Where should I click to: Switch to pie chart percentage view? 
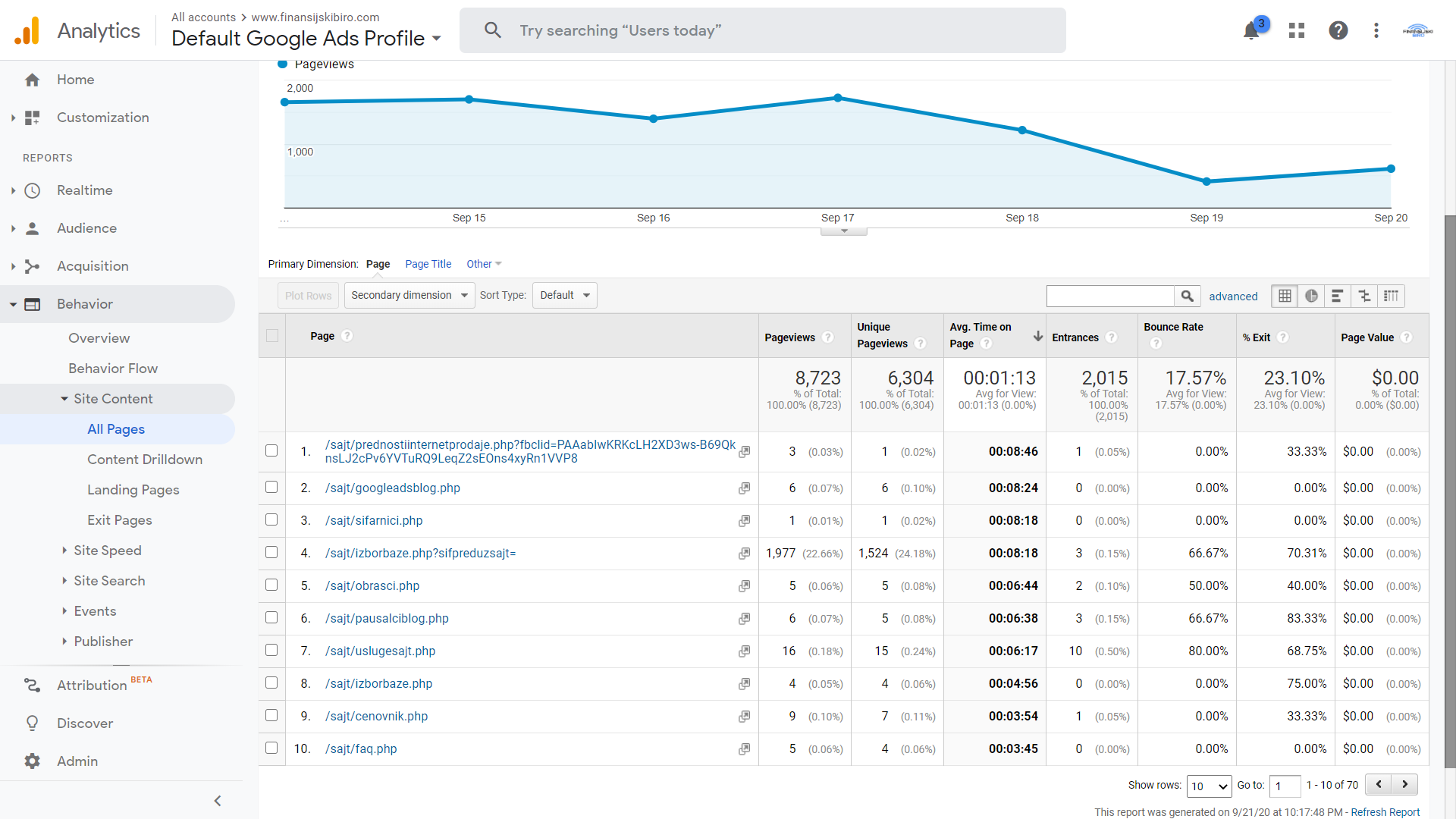click(1311, 296)
